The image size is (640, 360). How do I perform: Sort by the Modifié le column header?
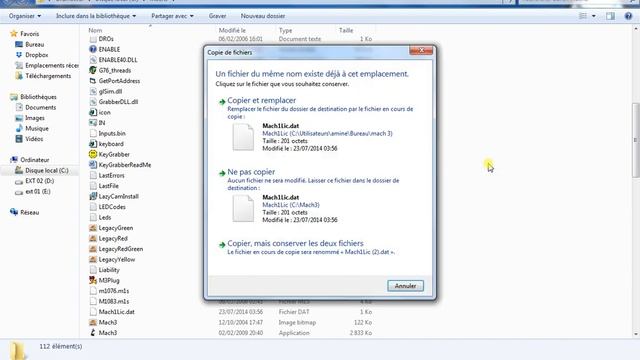(x=232, y=30)
